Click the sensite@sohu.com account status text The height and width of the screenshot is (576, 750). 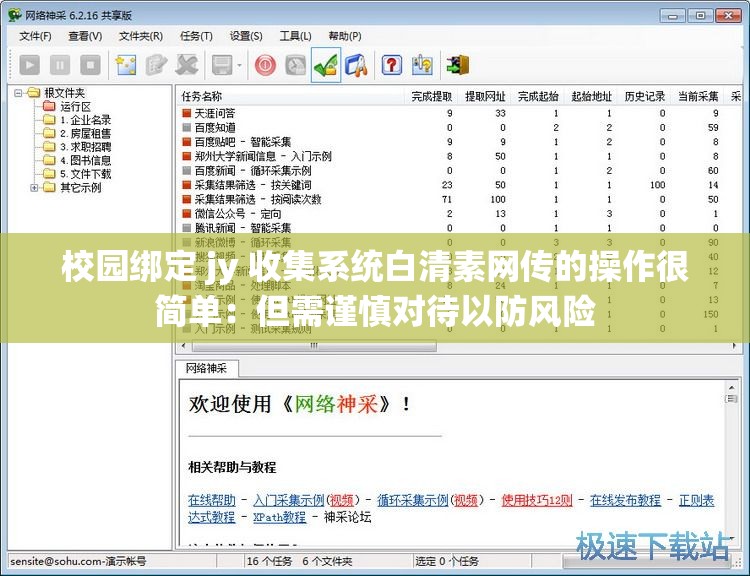point(78,561)
